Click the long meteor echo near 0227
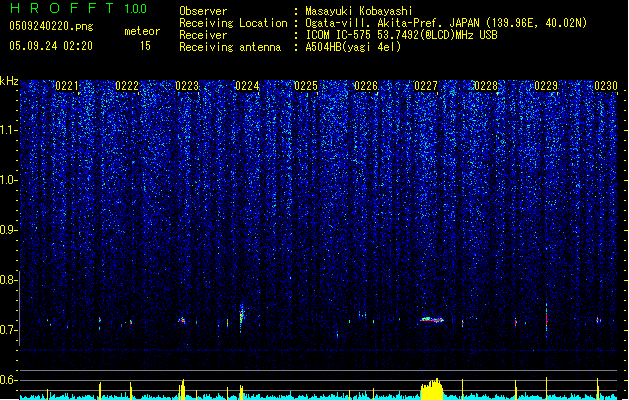 point(432,320)
